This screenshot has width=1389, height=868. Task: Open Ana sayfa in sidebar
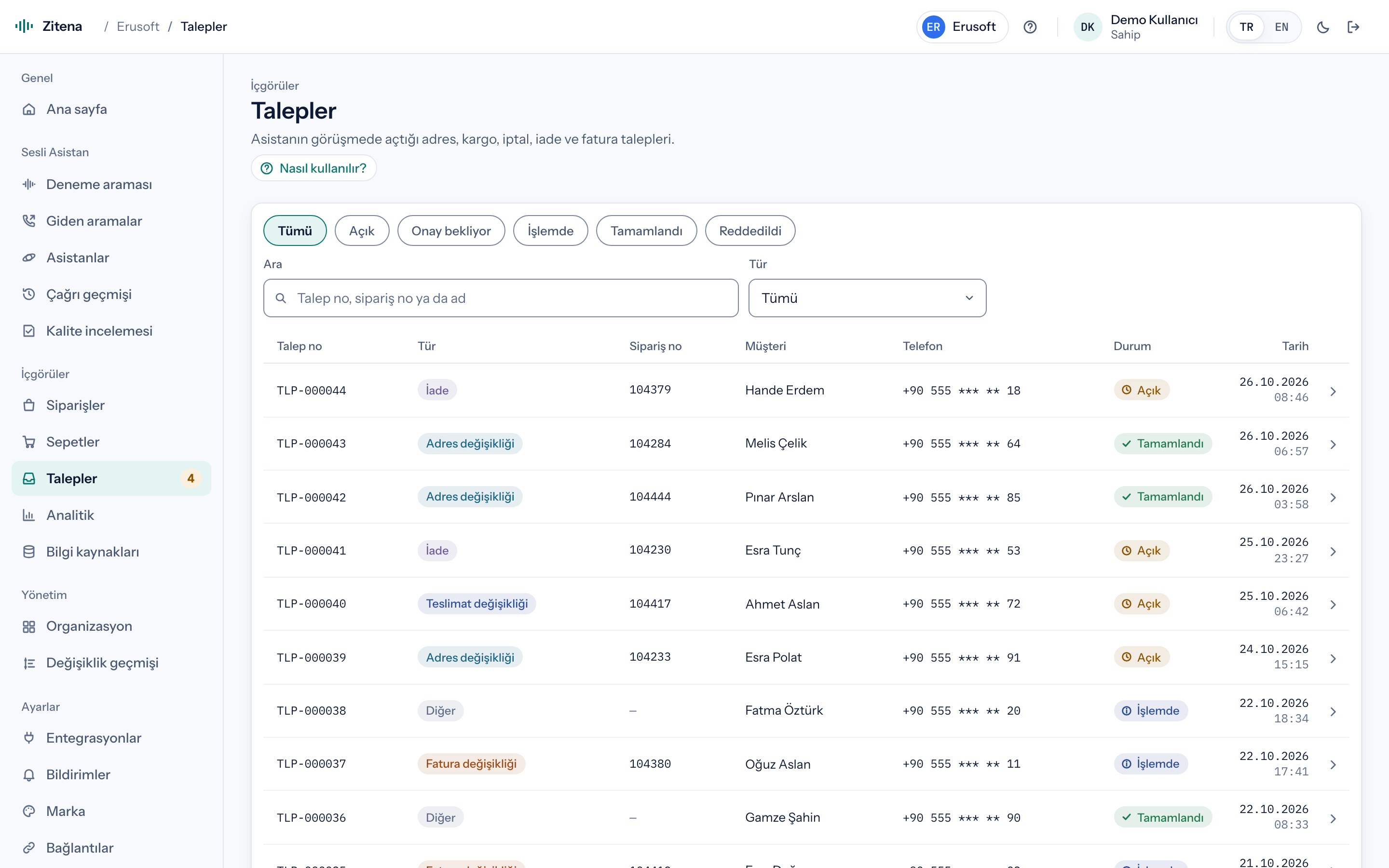click(111, 109)
